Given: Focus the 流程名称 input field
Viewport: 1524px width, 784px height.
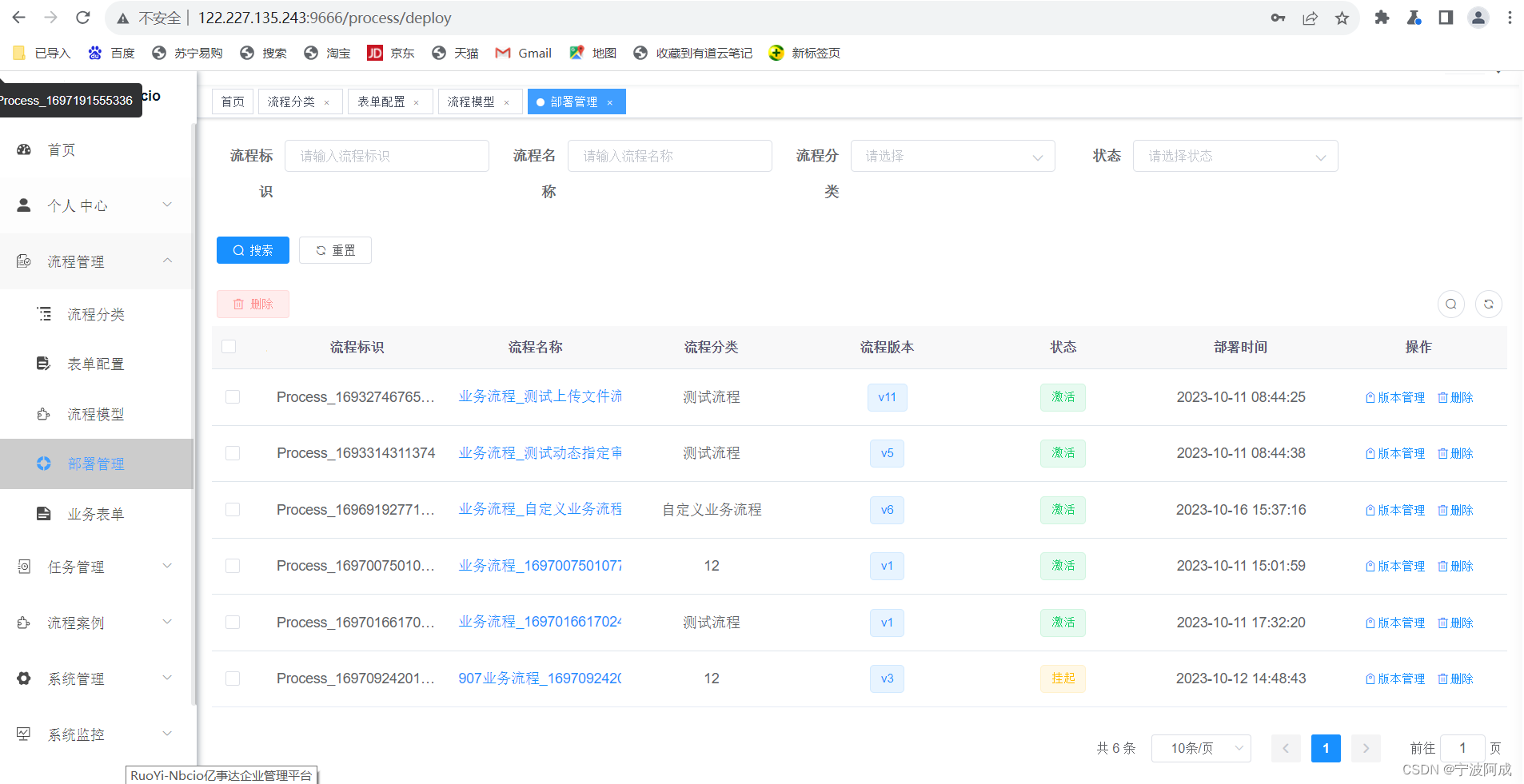Looking at the screenshot, I should 670,156.
